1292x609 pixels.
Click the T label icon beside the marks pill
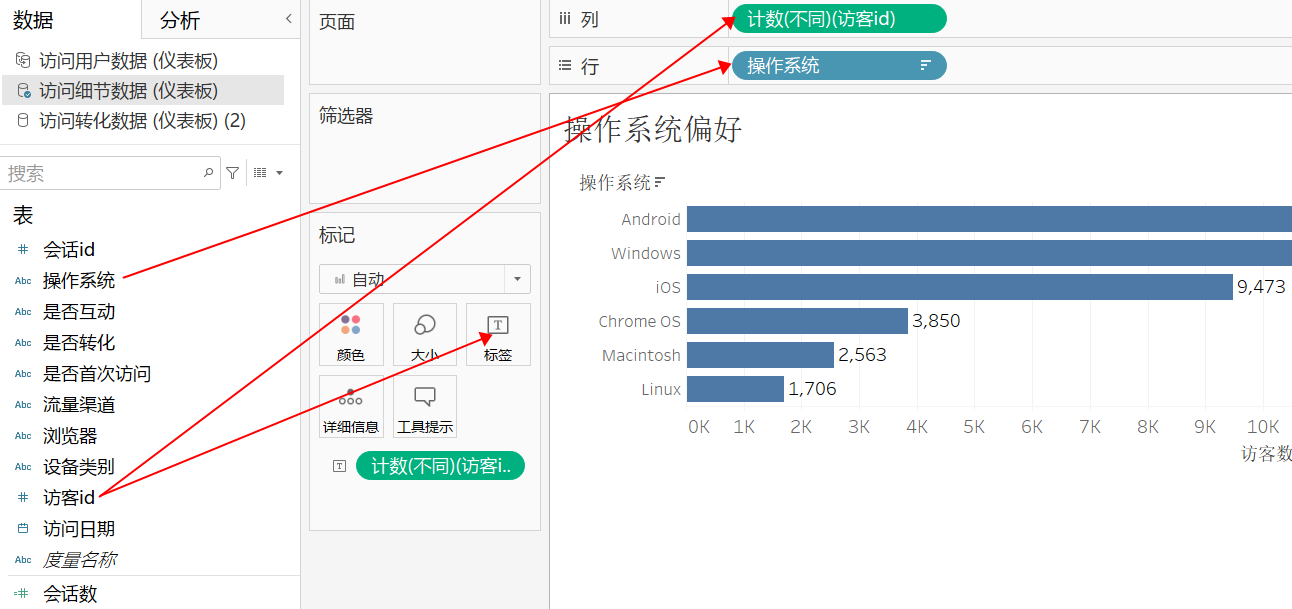340,465
